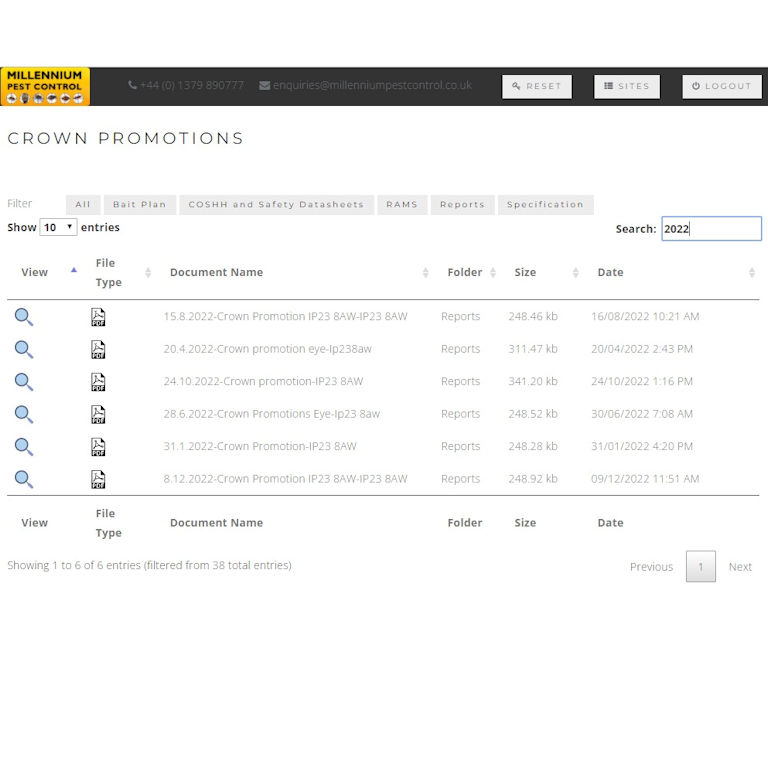Viewport: 768px width, 768px height.
Task: Filter by RAMS
Action: [402, 205]
